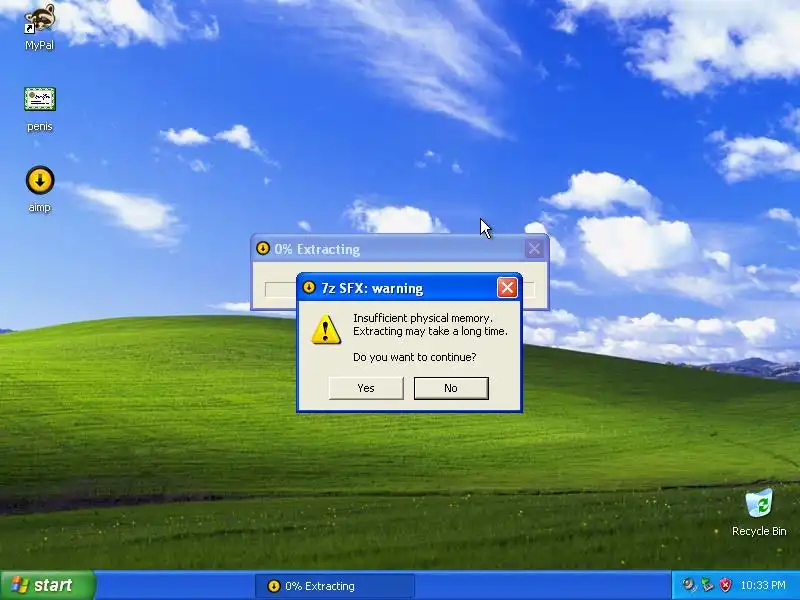Click the red security shield tray icon

(726, 585)
